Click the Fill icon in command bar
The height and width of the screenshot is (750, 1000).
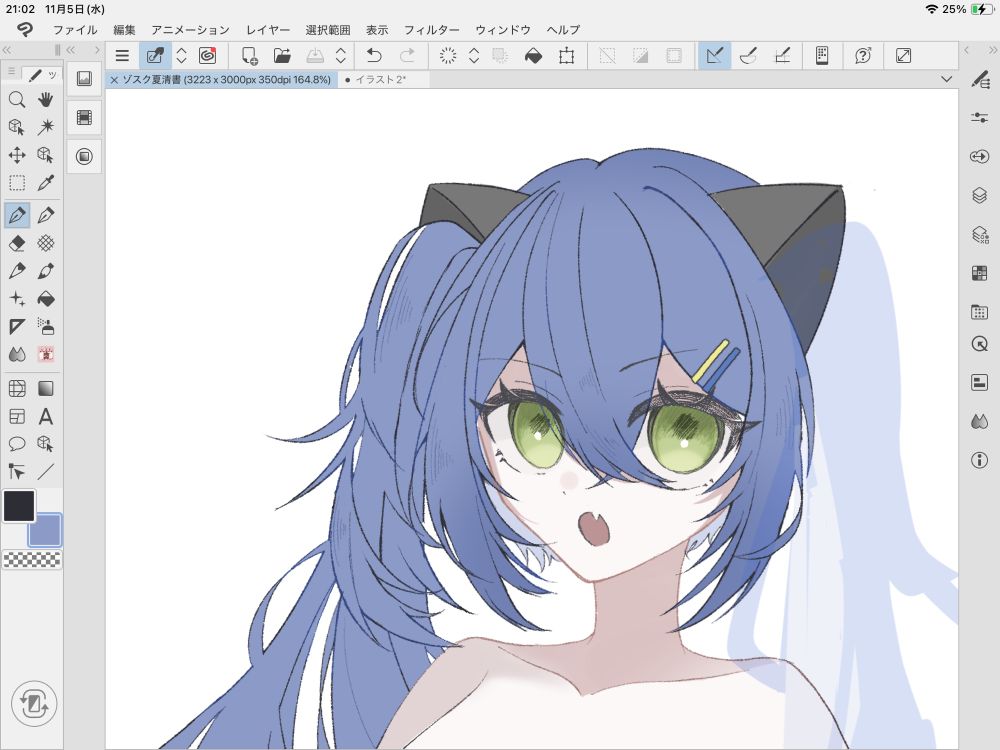(533, 56)
